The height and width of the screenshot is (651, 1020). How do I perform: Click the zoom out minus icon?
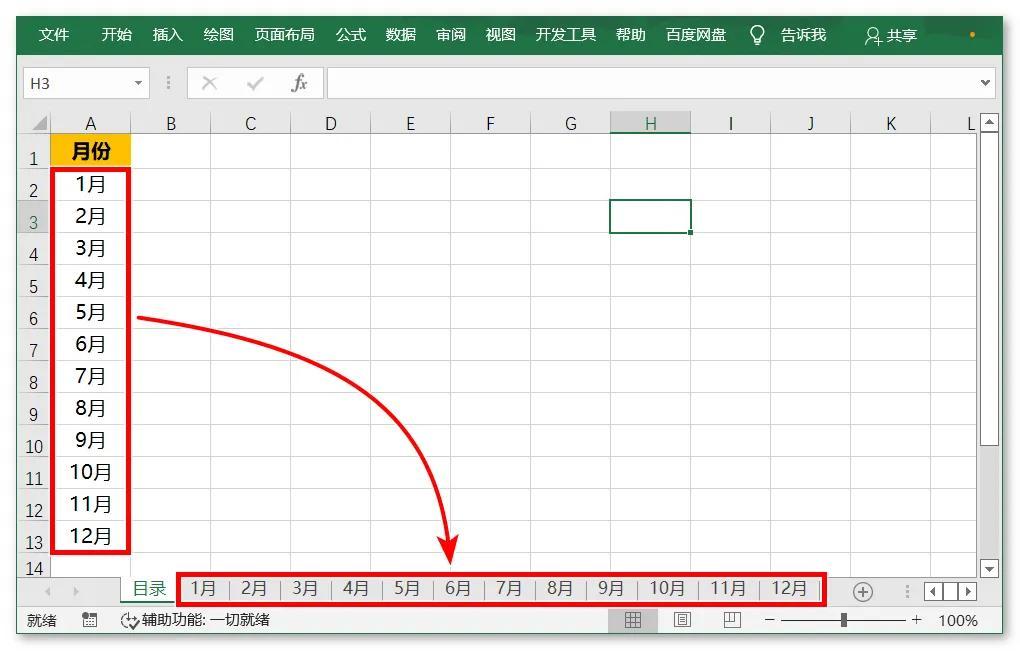coord(770,620)
